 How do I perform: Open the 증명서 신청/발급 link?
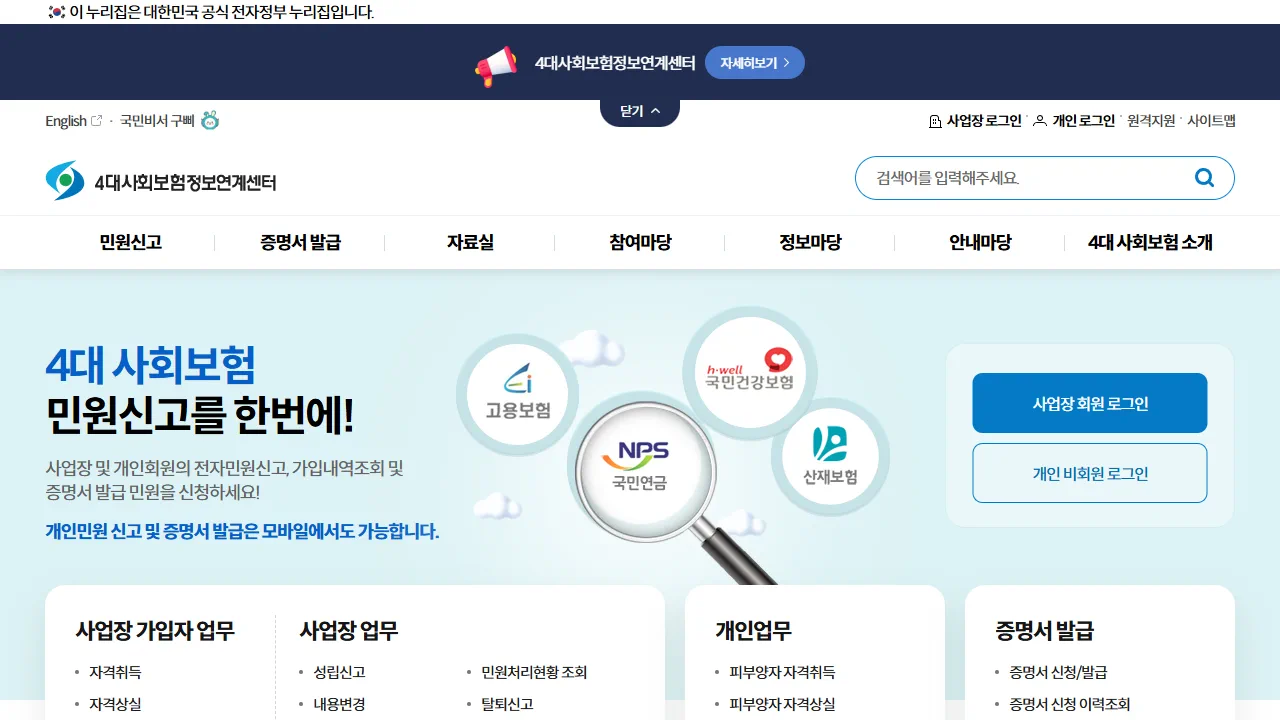[x=1058, y=672]
